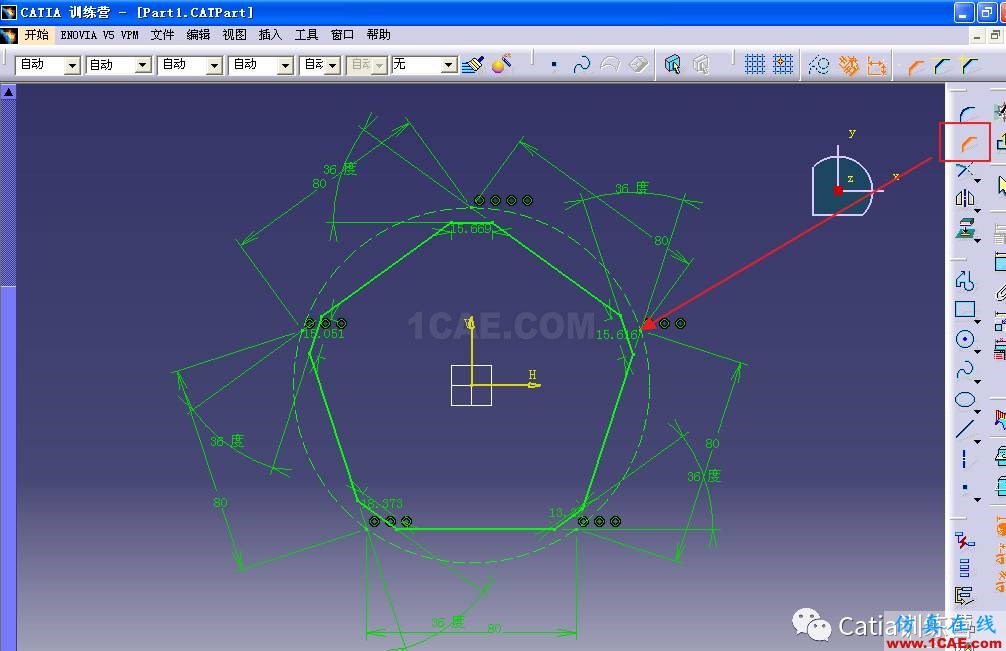This screenshot has height=651, width=1006.
Task: Select the Circle tool
Action: pos(964,339)
